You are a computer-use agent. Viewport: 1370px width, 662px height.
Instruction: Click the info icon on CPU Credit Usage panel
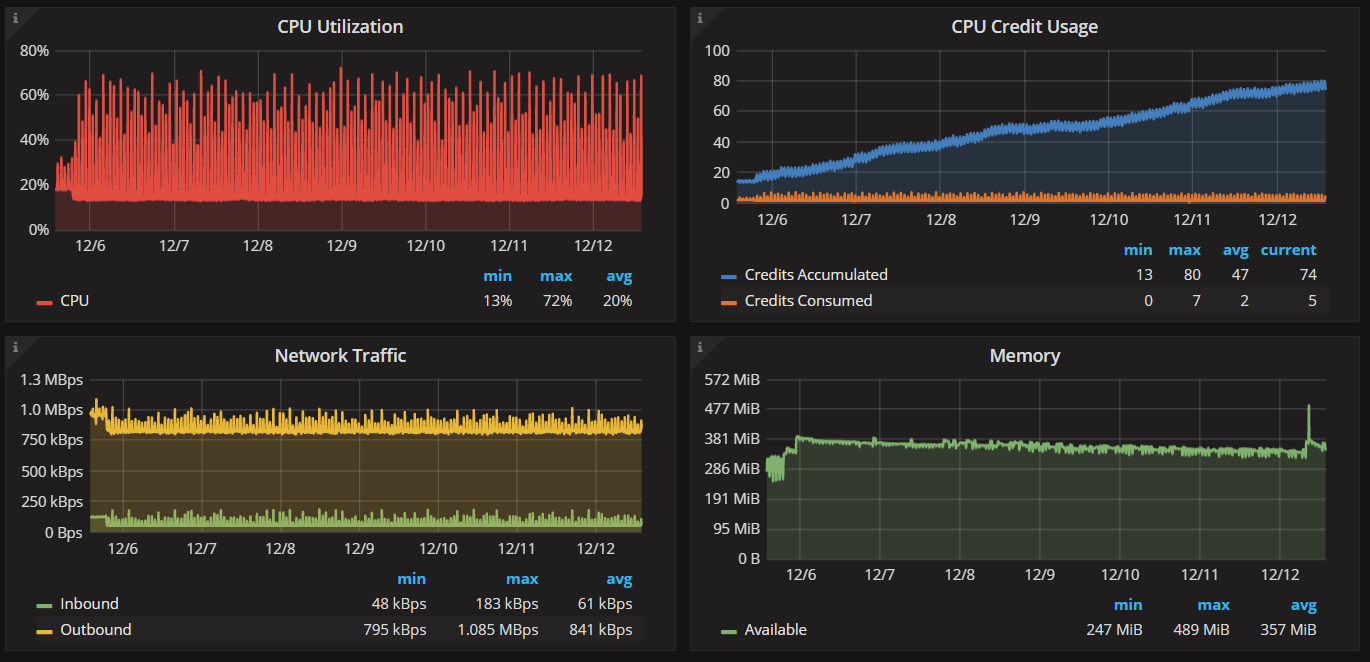coord(699,17)
